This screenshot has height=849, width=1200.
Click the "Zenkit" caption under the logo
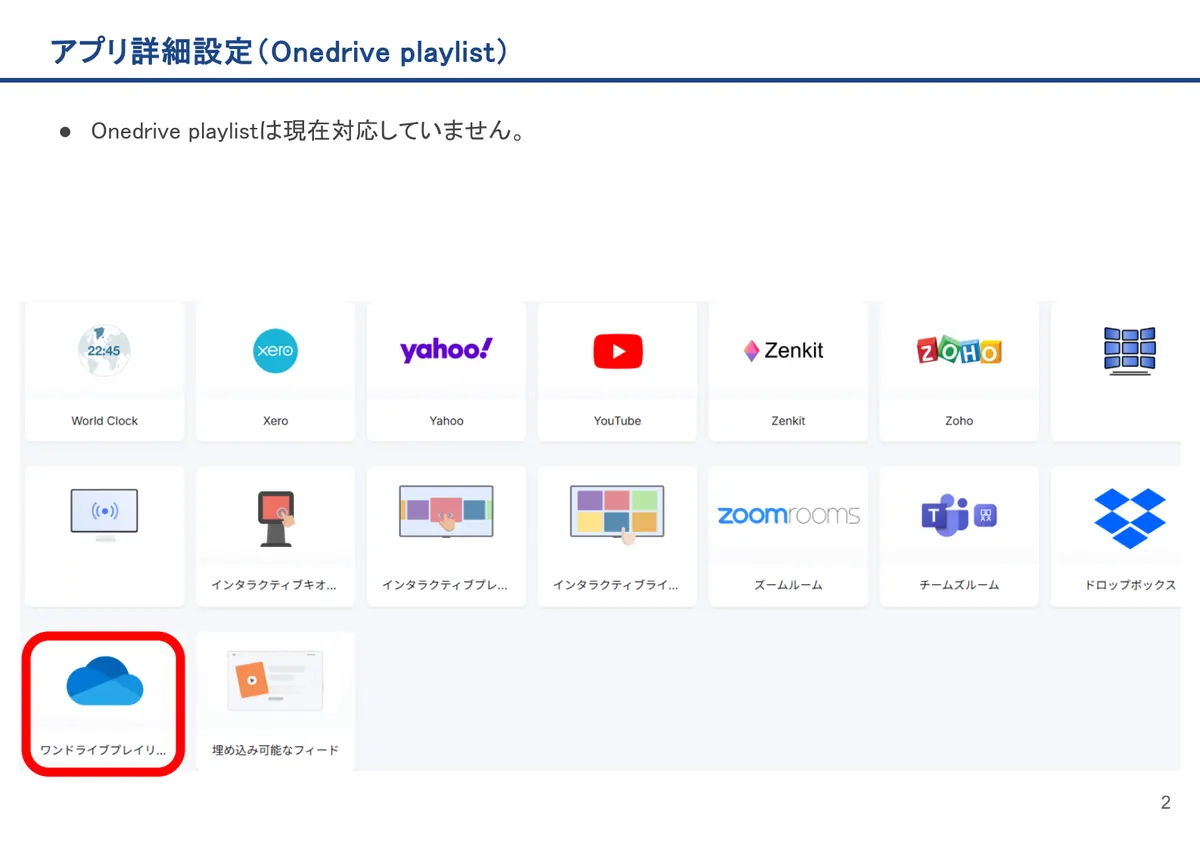[x=788, y=421]
